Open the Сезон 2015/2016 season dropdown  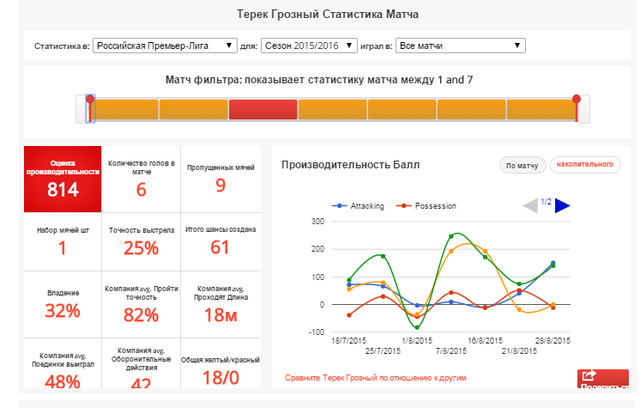coord(309,46)
